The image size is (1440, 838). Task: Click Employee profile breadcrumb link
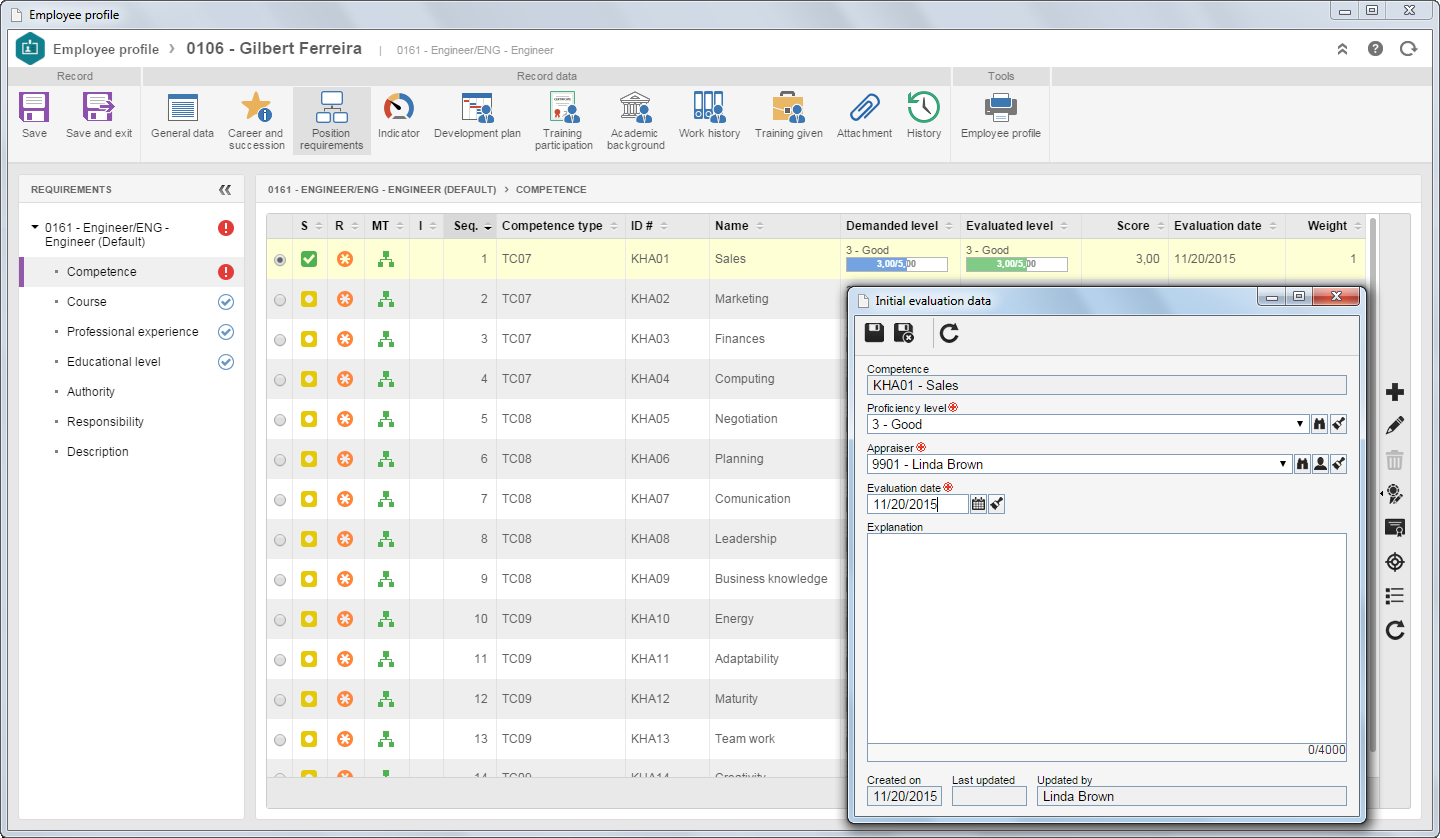pyautogui.click(x=105, y=49)
